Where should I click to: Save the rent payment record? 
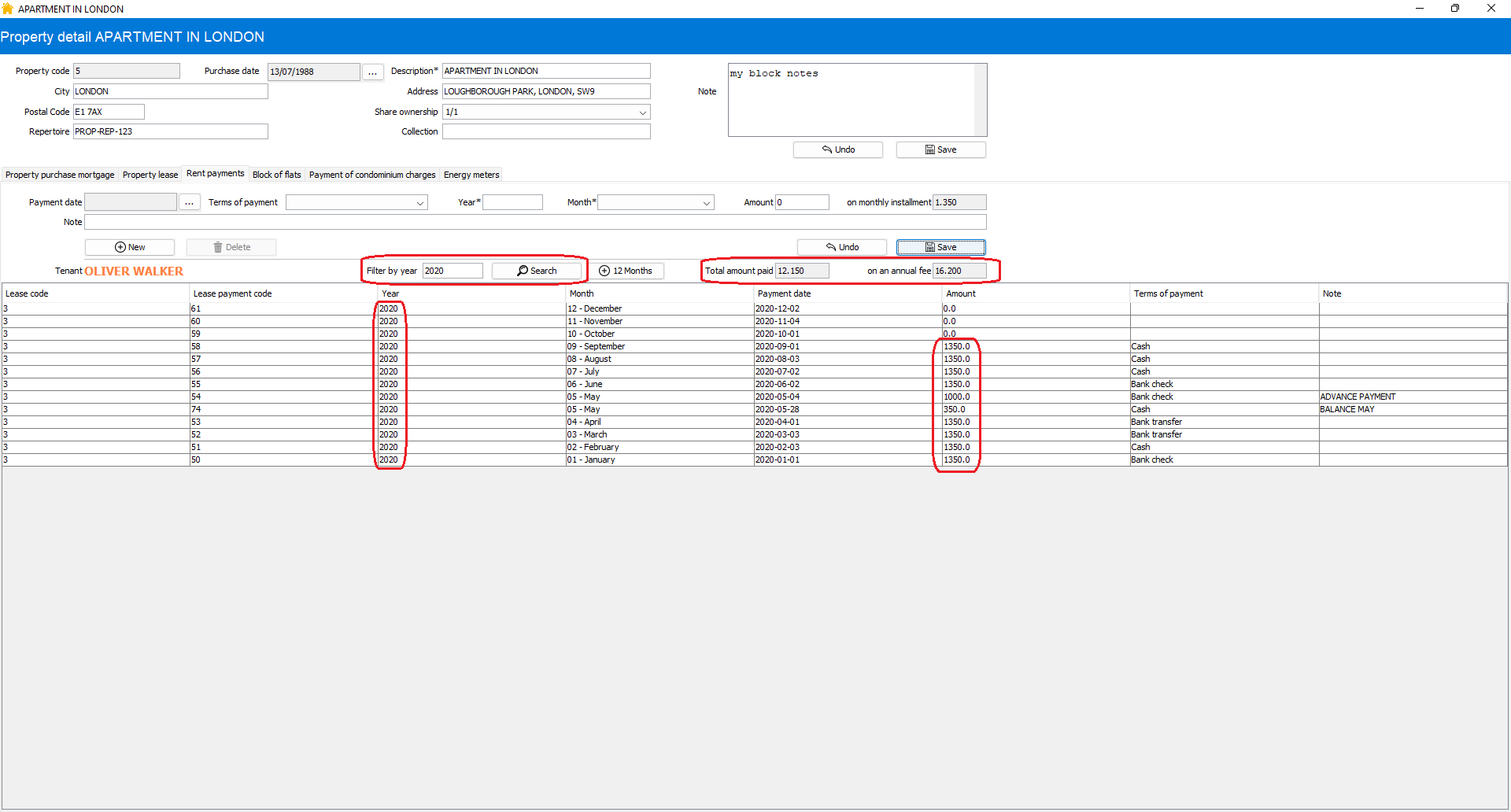point(940,247)
